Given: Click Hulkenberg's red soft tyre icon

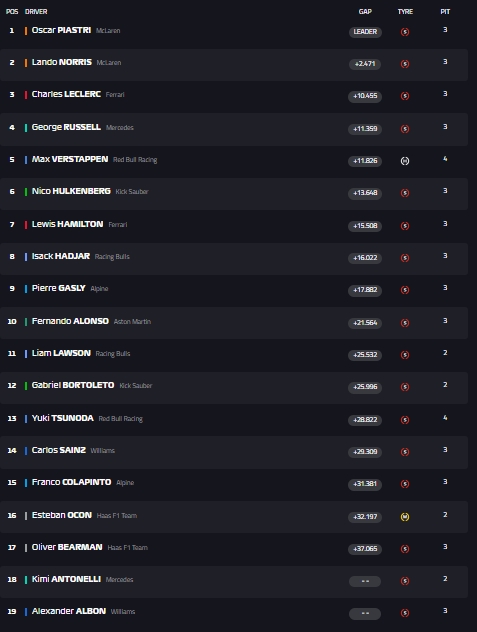Looking at the screenshot, I should click(405, 193).
